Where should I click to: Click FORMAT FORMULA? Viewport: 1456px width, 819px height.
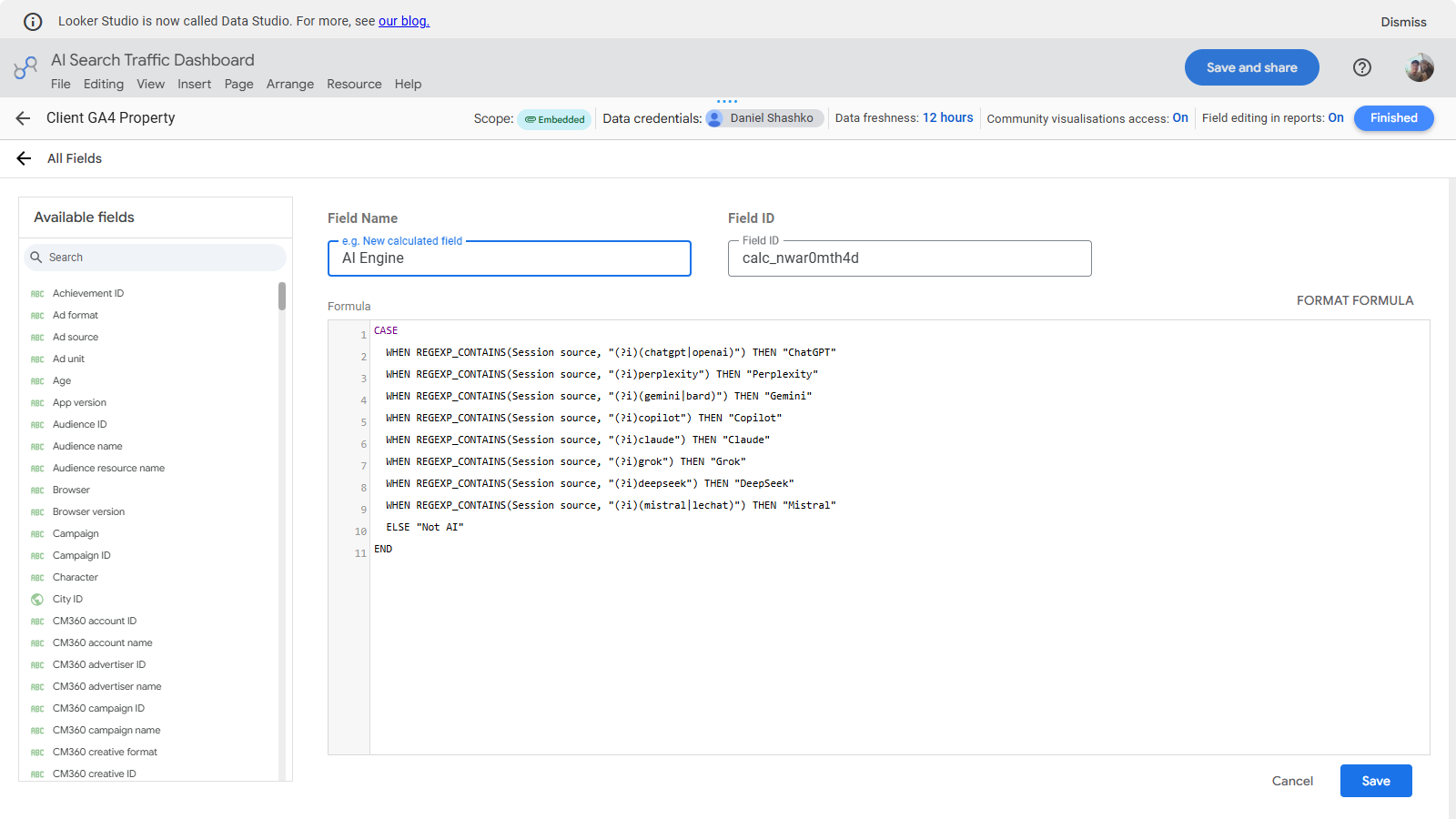point(1355,300)
